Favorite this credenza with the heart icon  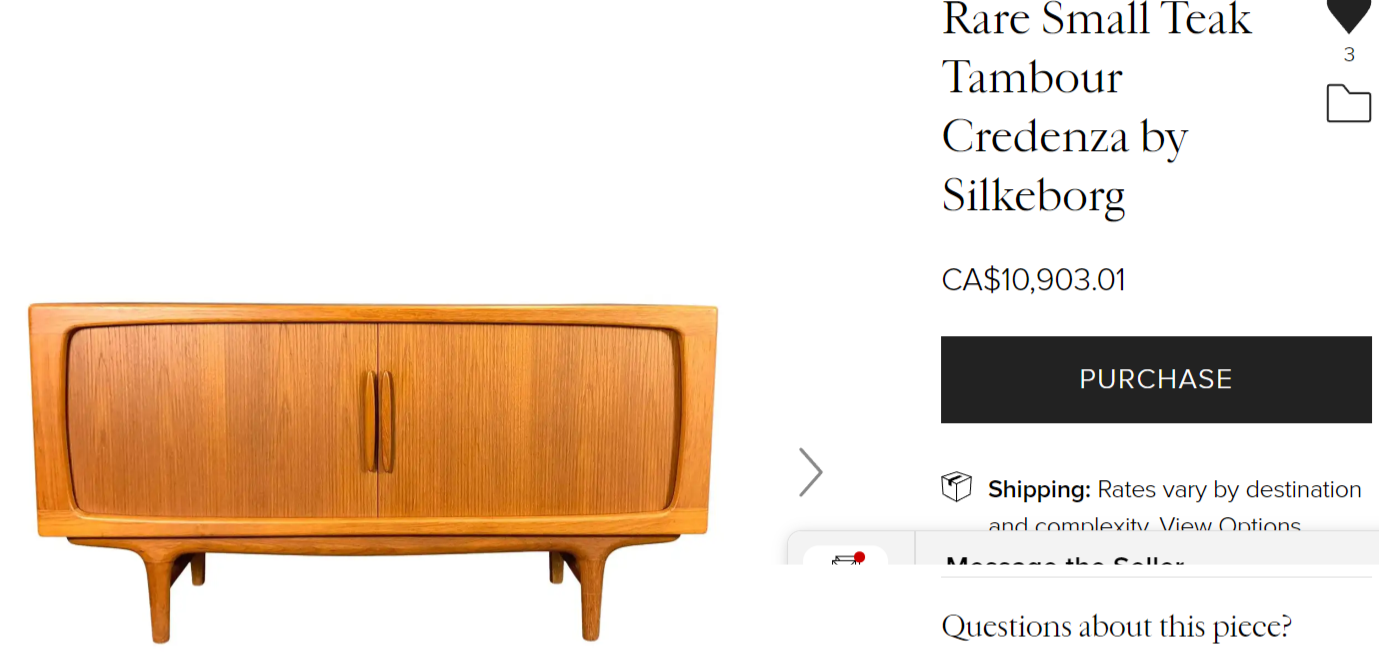coord(1349,15)
